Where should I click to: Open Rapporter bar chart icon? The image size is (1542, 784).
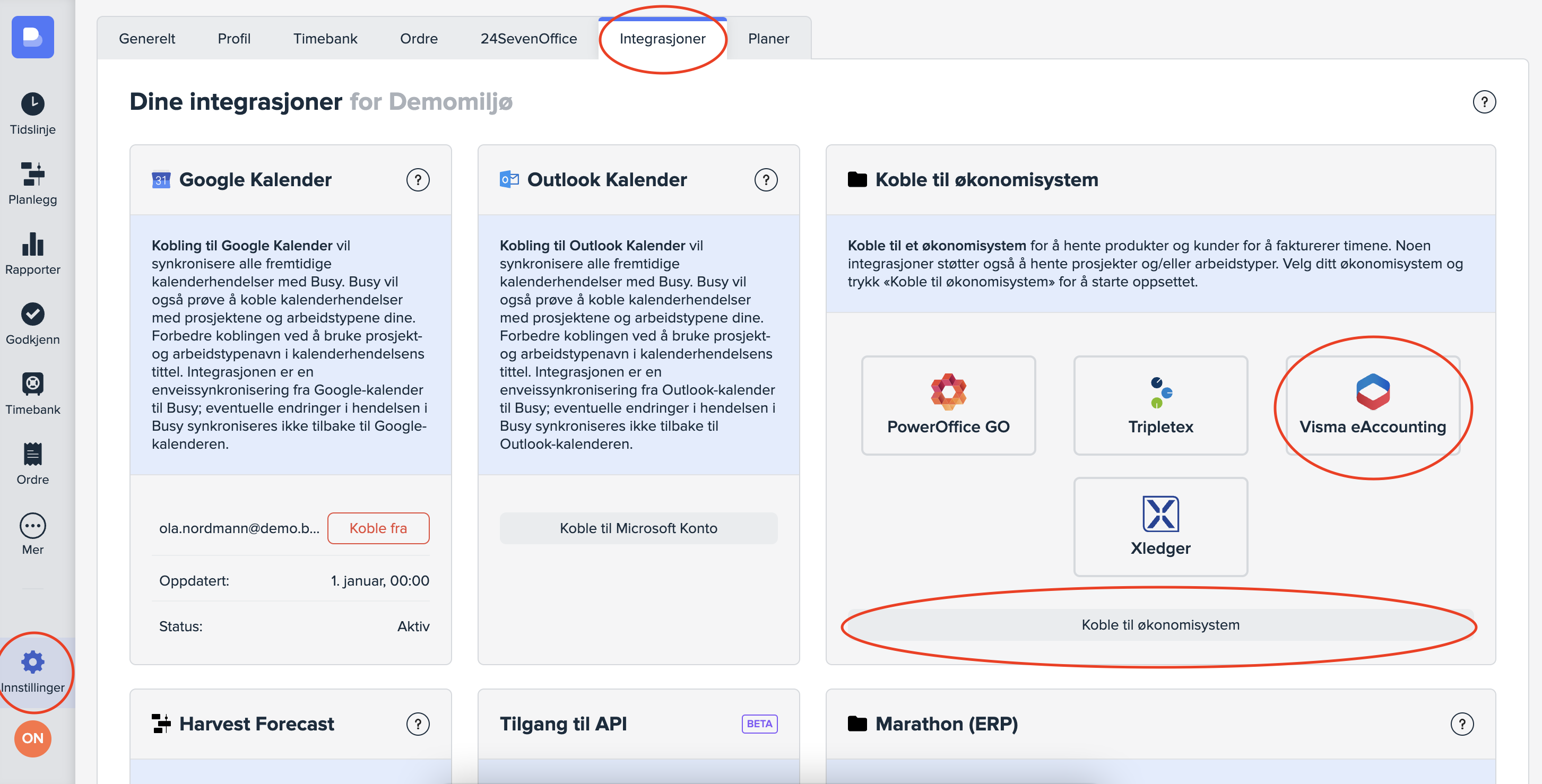point(32,244)
